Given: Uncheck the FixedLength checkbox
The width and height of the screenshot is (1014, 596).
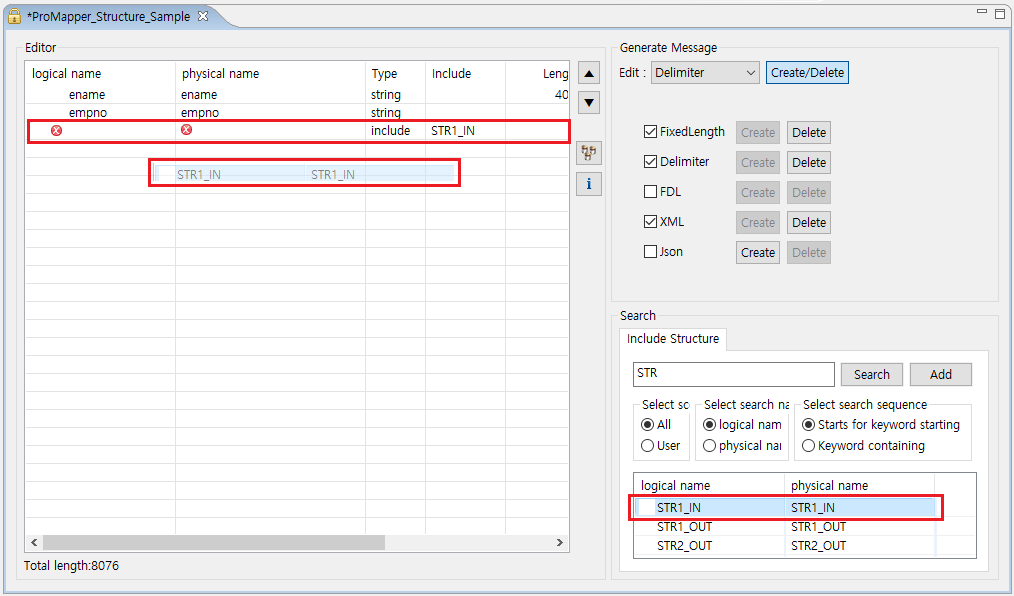Looking at the screenshot, I should 651,132.
